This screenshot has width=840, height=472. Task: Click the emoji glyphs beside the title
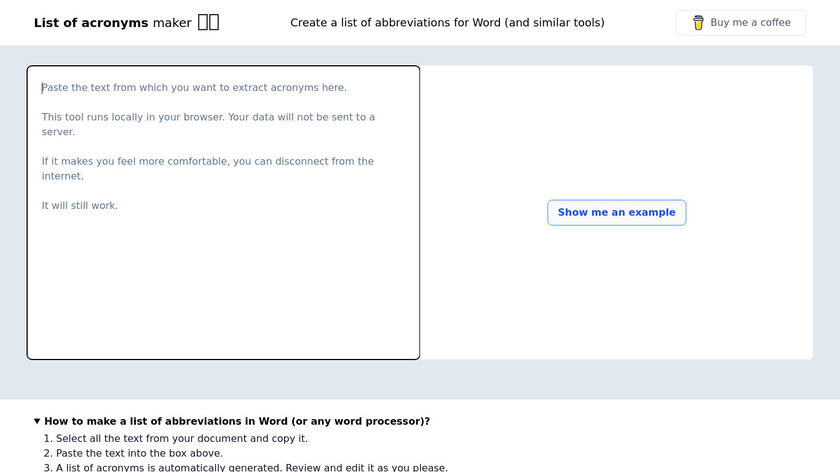(208, 22)
